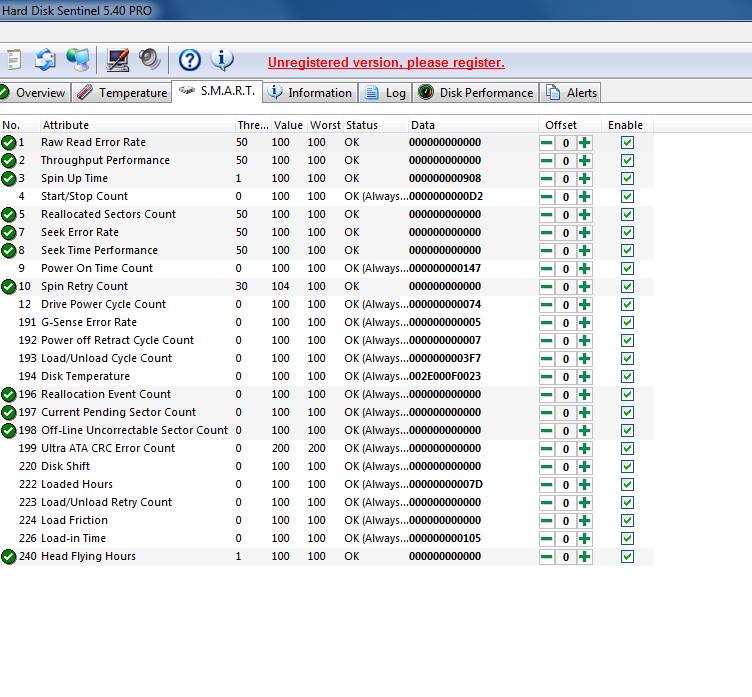This screenshot has width=752, height=697.
Task: Click the monitor configuration toolbar icon
Action: click(x=118, y=60)
